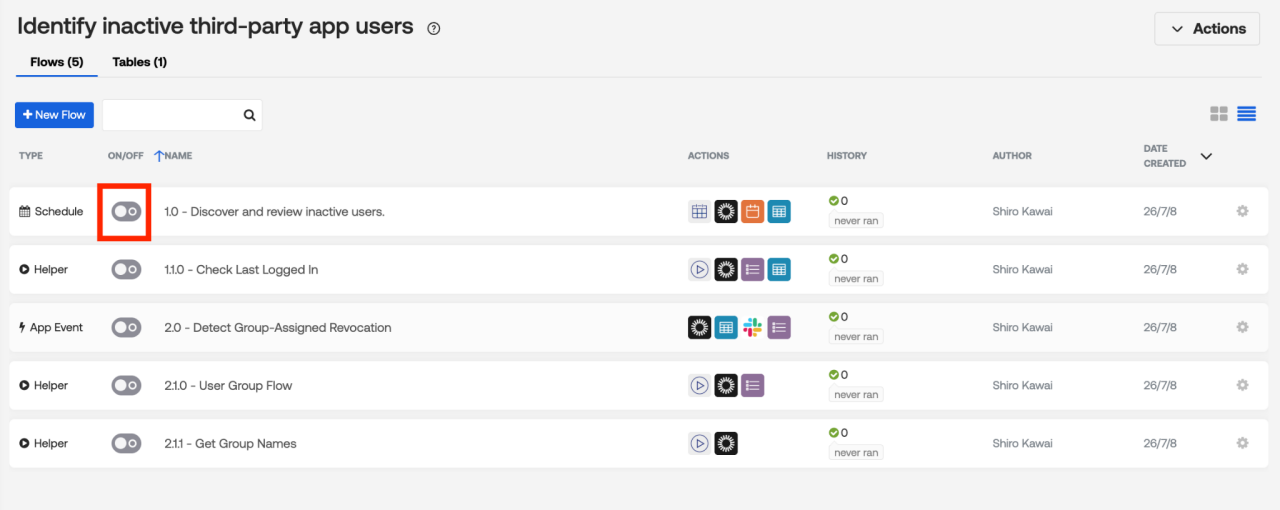1280x510 pixels.
Task: Open 1.1.0 - Check Last Logged In flow
Action: pos(241,270)
